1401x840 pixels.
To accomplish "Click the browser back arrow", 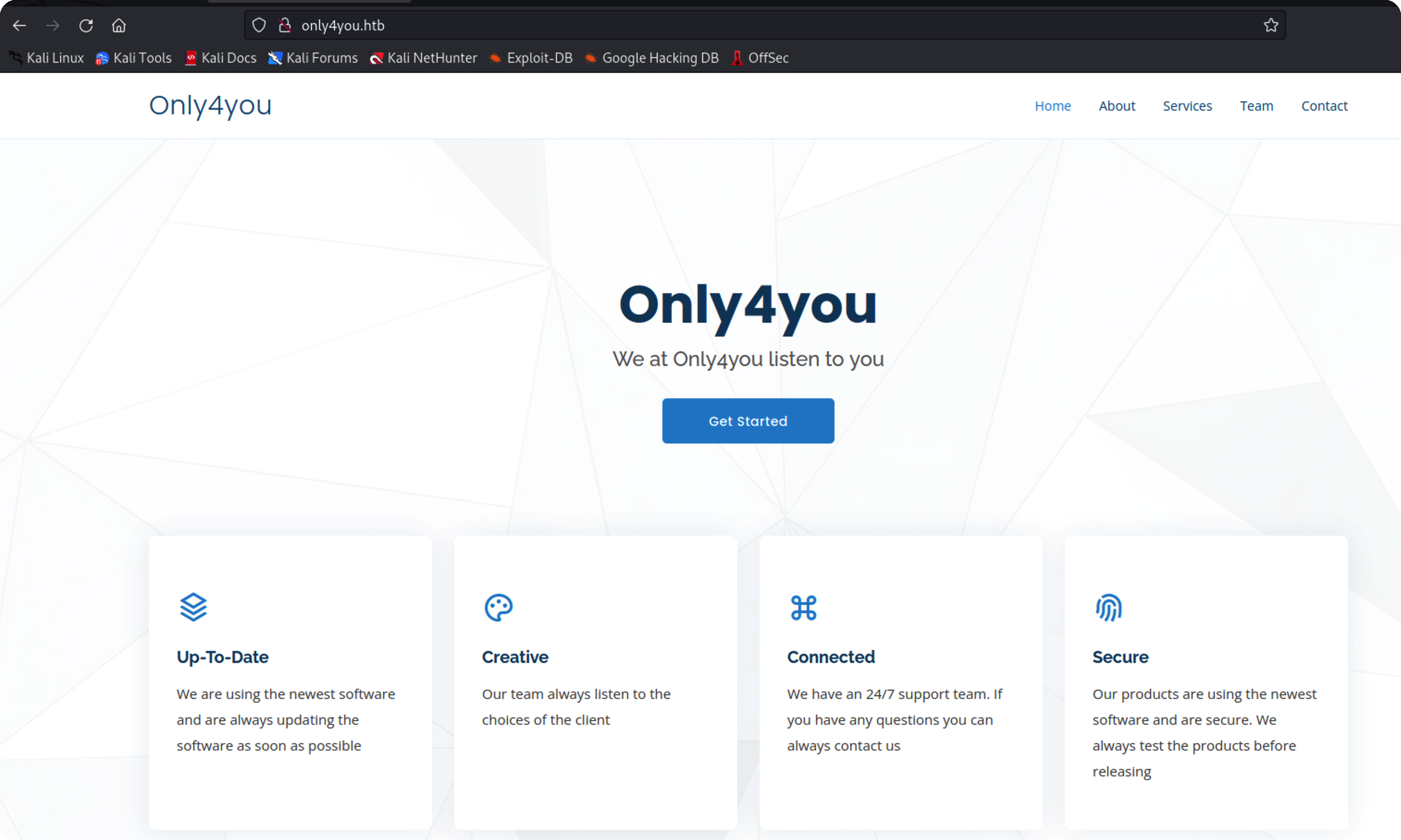I will pos(19,25).
